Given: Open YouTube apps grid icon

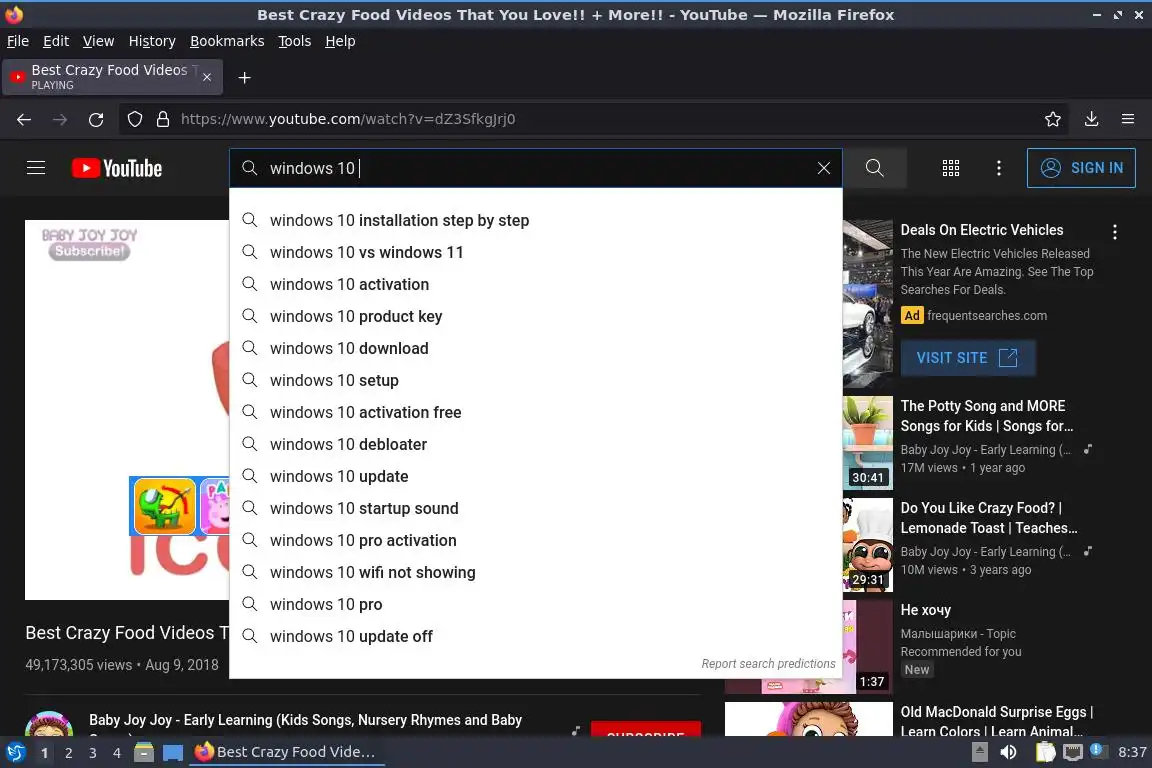Looking at the screenshot, I should (x=951, y=168).
